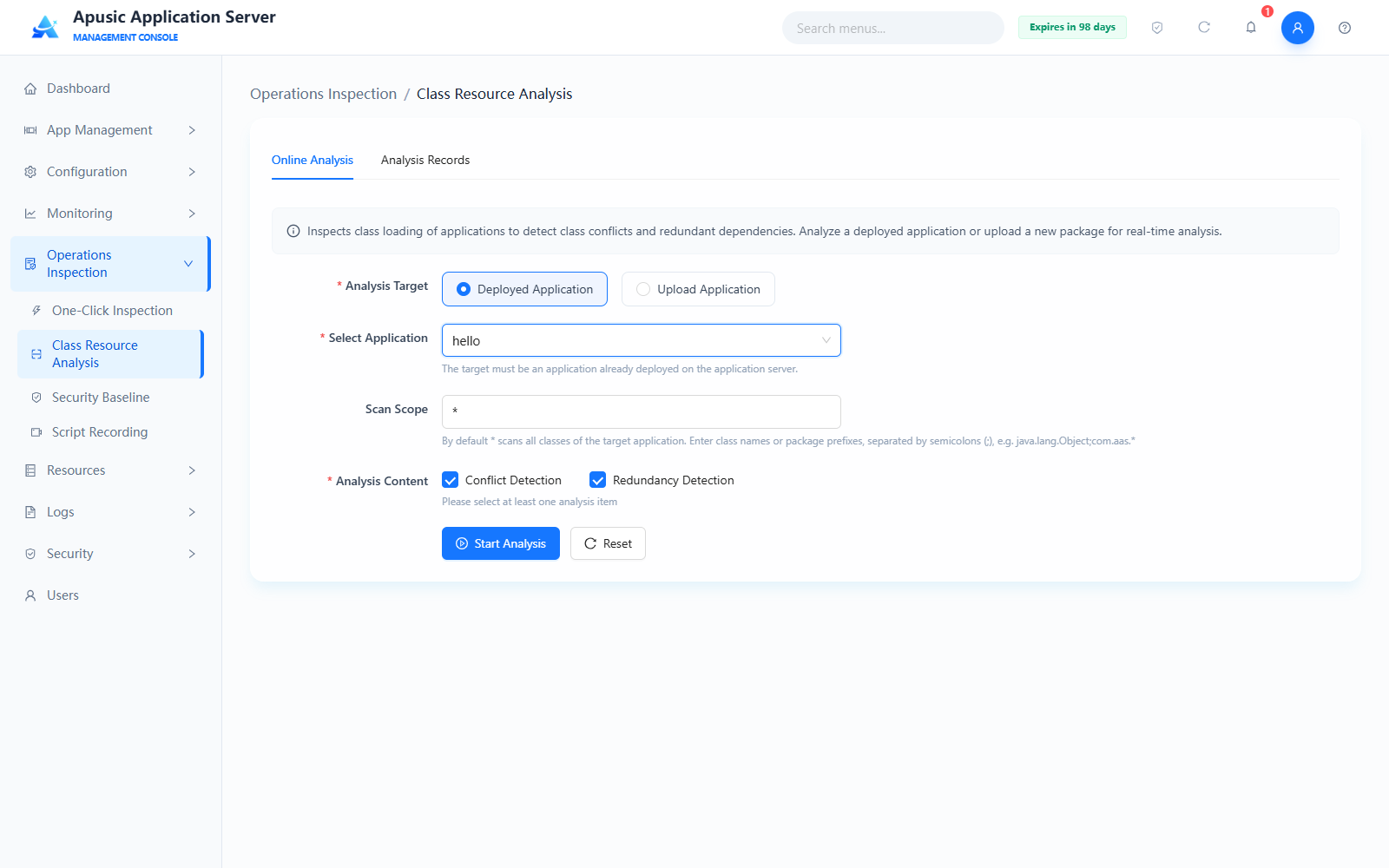Uncheck Conflict Detection checkbox

click(x=450, y=480)
